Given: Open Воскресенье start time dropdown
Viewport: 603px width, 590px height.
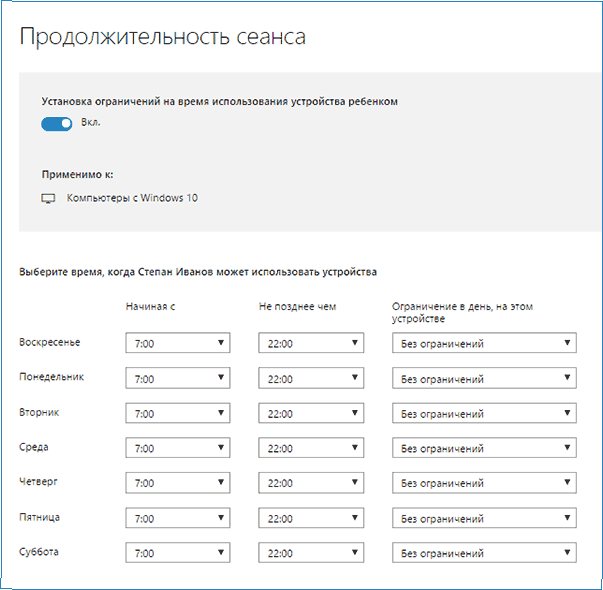Looking at the screenshot, I should tap(178, 343).
